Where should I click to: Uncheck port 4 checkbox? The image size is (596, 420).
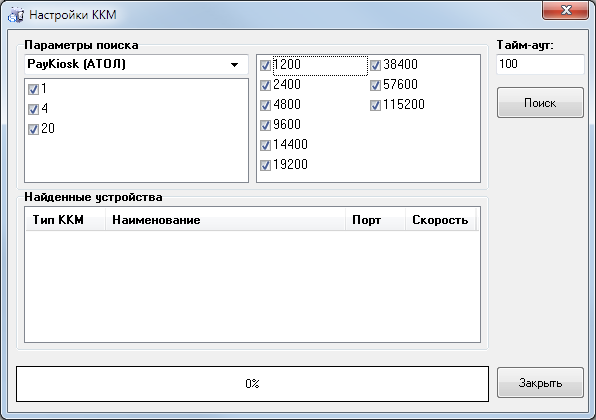[33, 109]
